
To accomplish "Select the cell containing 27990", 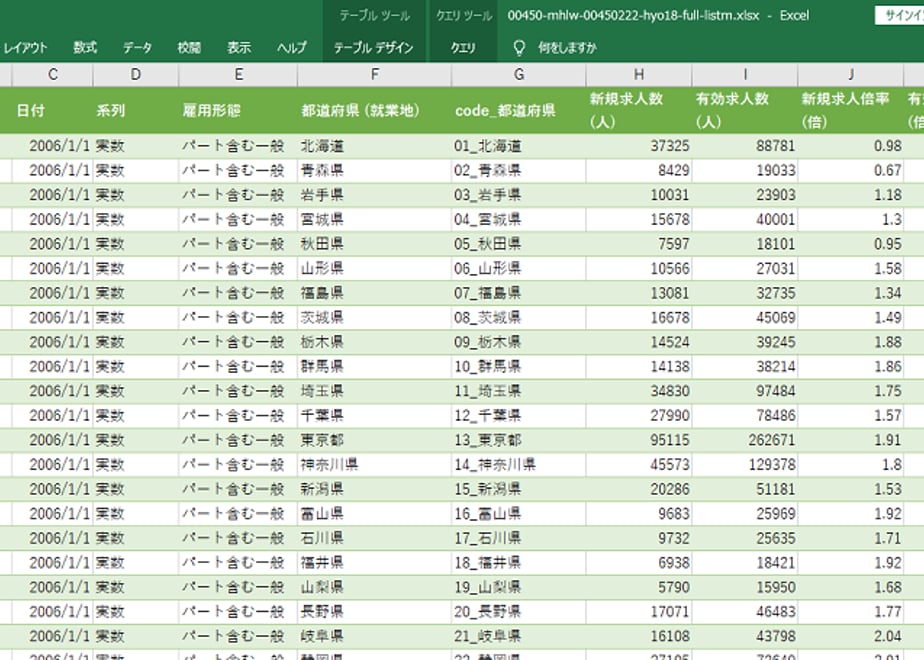I will pos(639,416).
